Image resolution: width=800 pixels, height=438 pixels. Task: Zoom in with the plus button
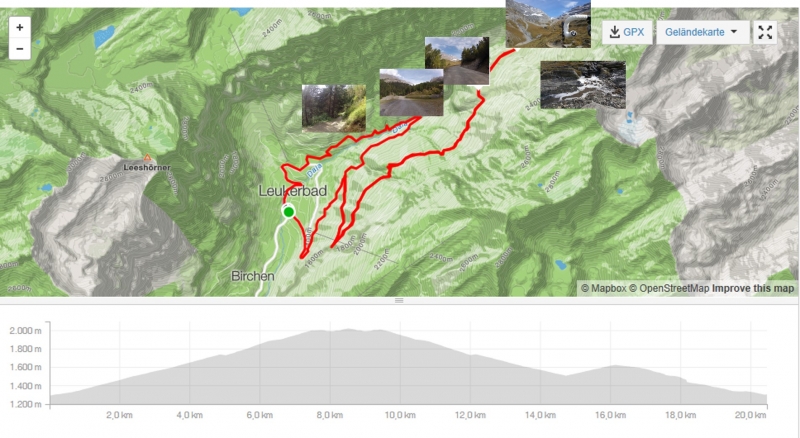19,28
